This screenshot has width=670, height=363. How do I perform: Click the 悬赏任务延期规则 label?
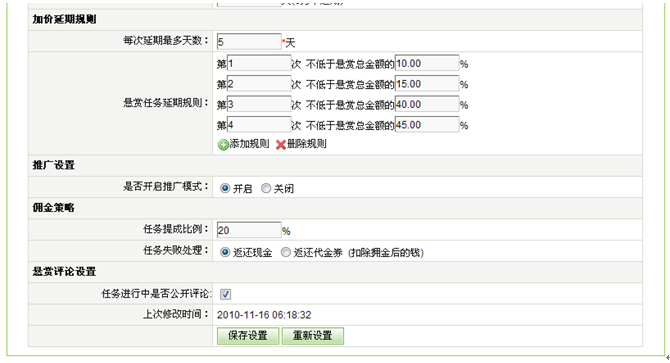(x=166, y=103)
